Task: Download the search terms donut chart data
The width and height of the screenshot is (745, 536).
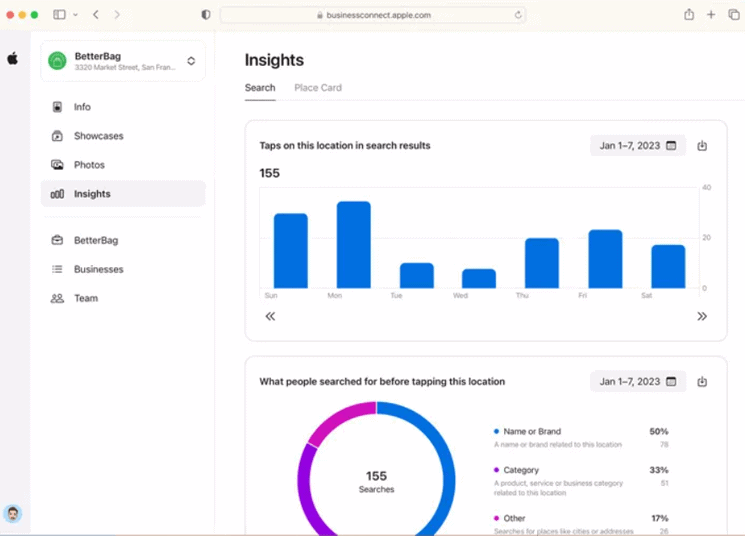Action: (702, 382)
